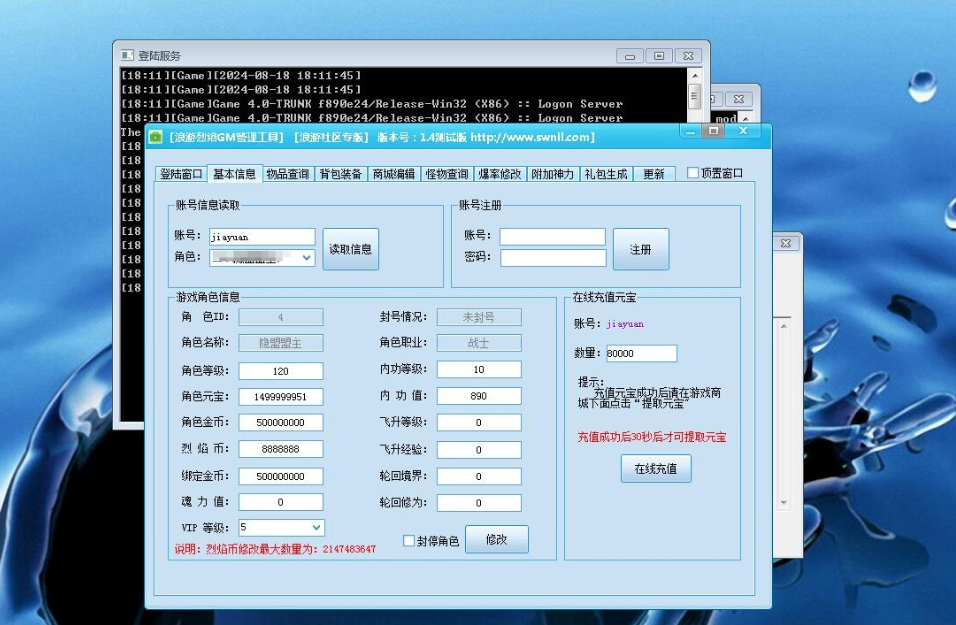
Task: Click the 注册 button
Action: coord(640,250)
